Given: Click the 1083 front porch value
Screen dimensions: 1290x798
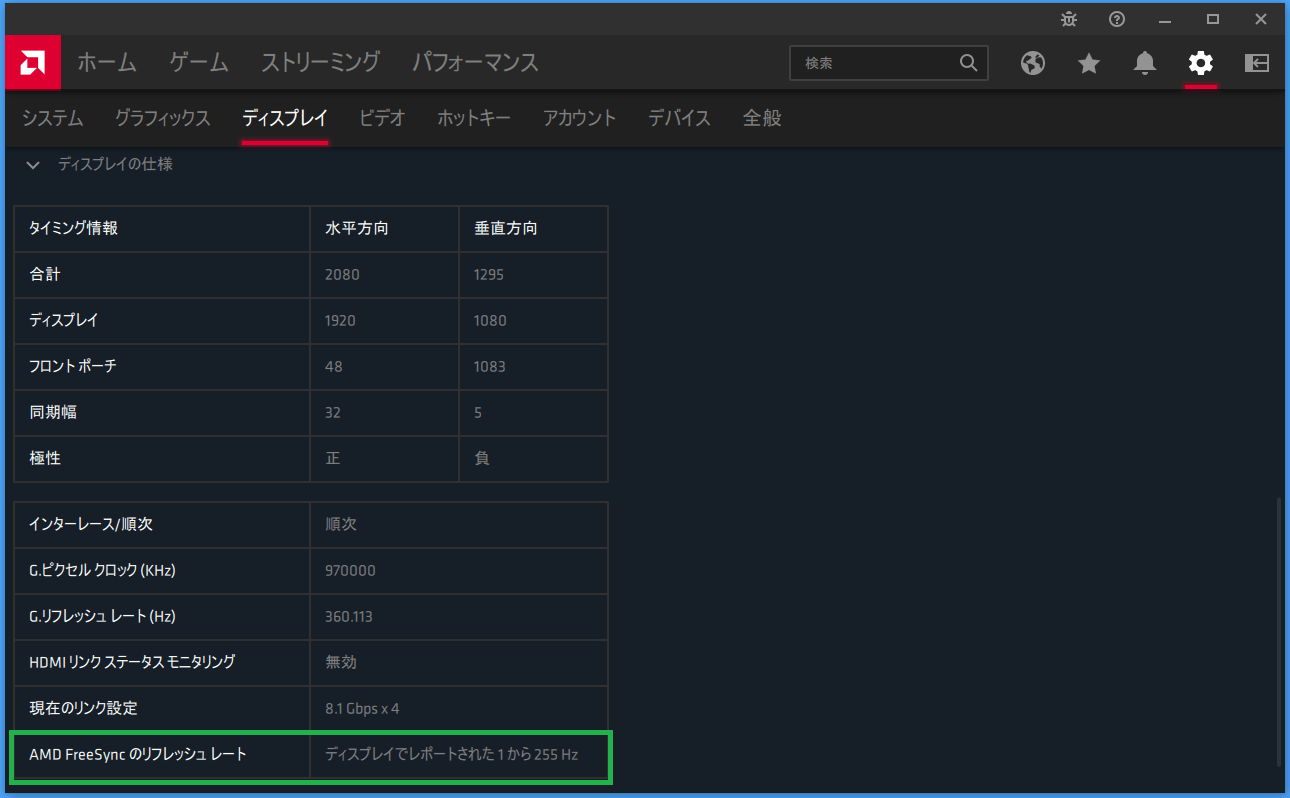Looking at the screenshot, I should click(x=490, y=366).
